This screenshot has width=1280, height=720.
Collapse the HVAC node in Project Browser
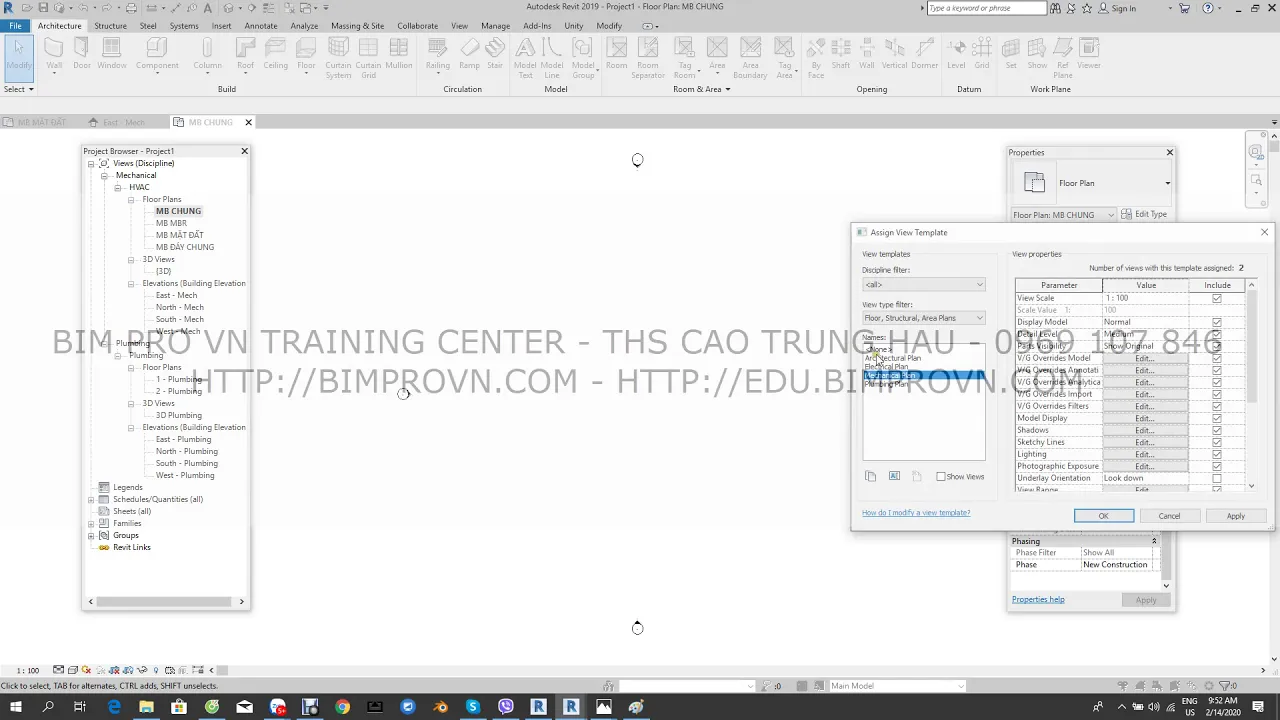(118, 187)
